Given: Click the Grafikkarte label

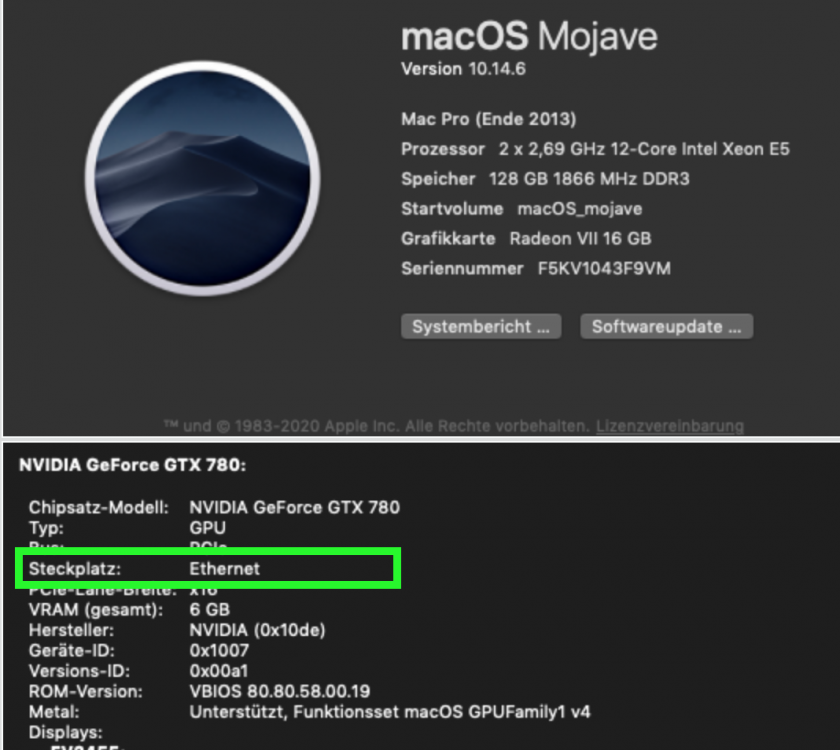Looking at the screenshot, I should pos(448,238).
